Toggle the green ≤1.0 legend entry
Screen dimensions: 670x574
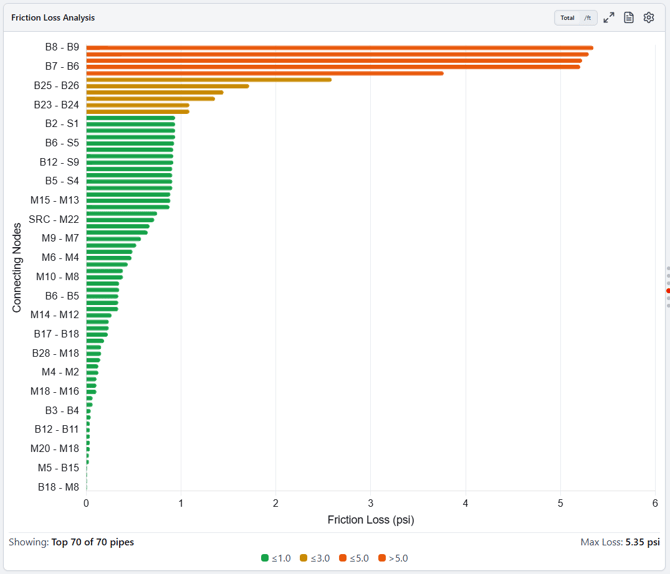point(276,558)
